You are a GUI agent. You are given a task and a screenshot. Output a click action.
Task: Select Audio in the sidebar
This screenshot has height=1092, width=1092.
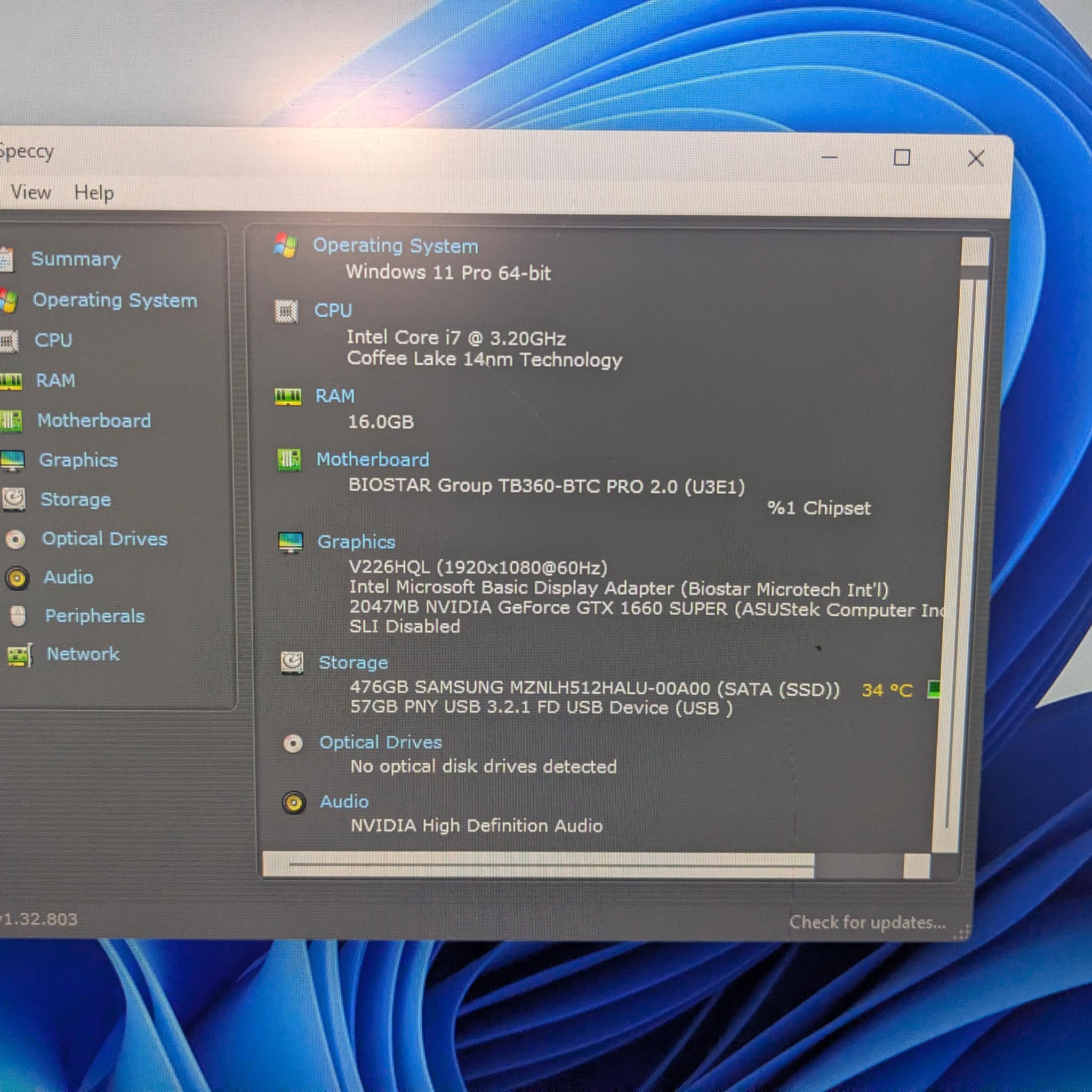pos(68,577)
